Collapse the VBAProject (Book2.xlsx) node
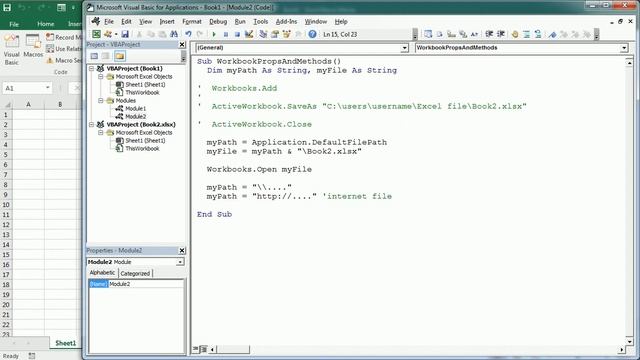The height and width of the screenshot is (360, 640). 92,124
